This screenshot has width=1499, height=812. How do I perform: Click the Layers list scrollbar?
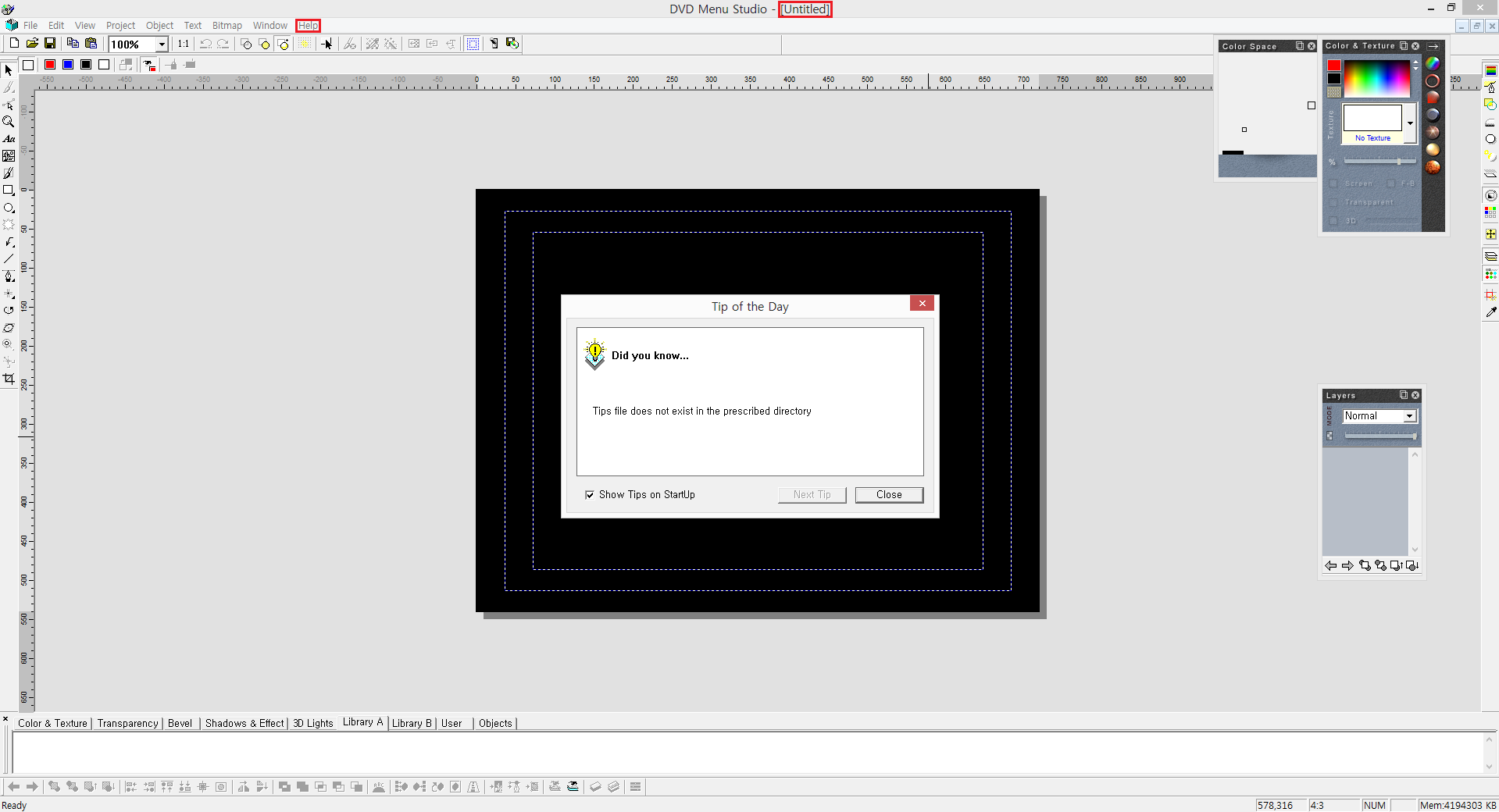tap(1415, 501)
